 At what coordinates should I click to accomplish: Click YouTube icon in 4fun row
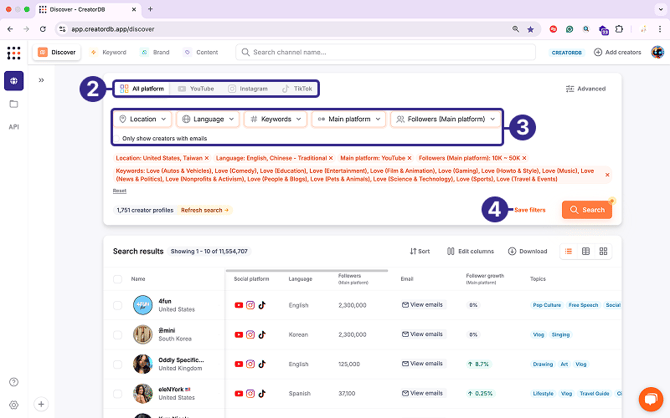[239, 305]
